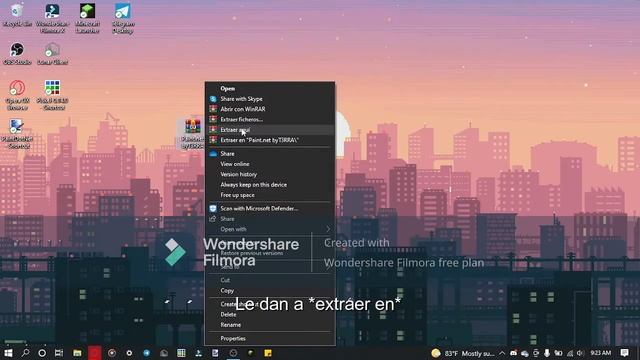Choose Extraer ficheros... option

(270, 120)
